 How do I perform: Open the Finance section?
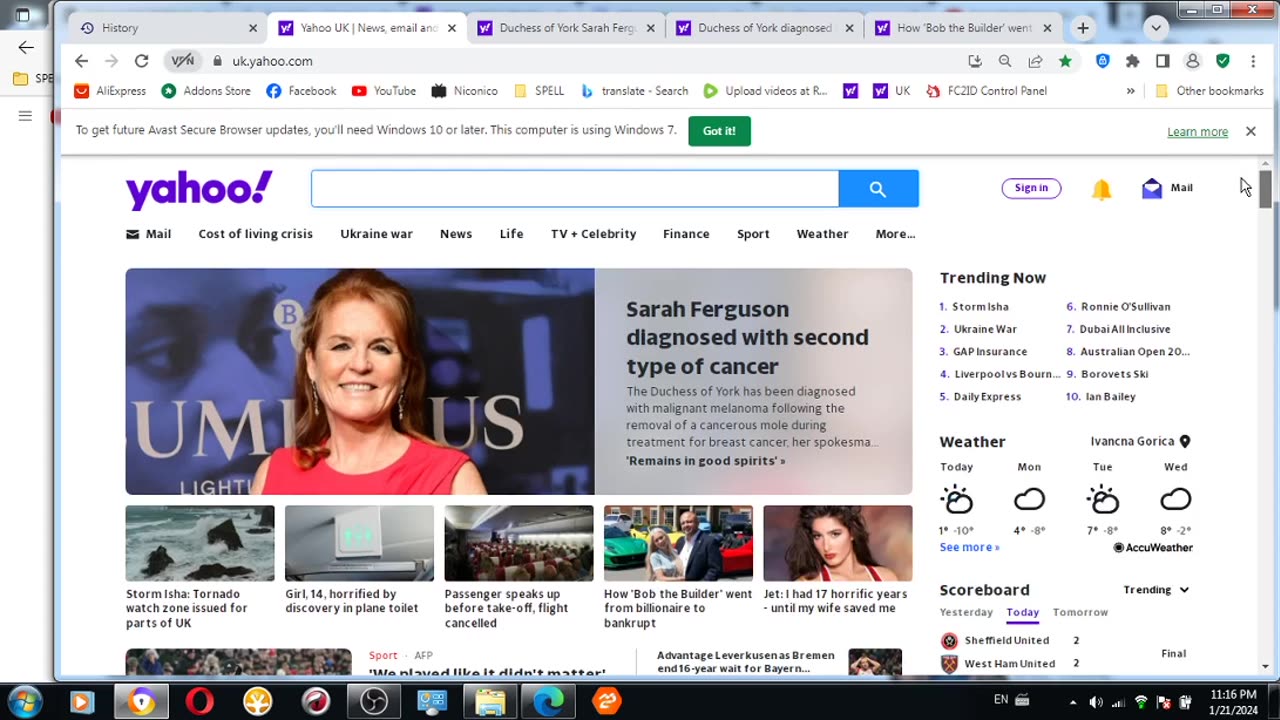686,234
